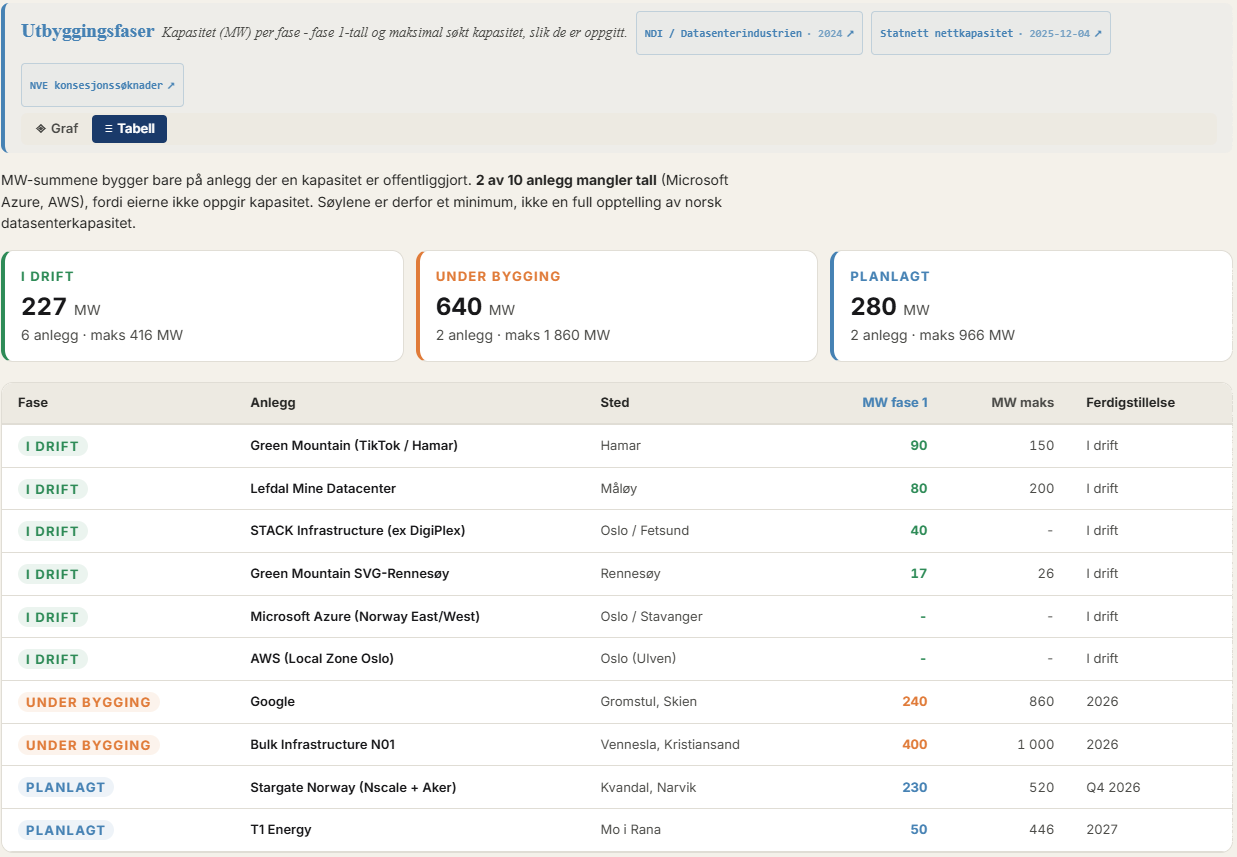Click the Måløy location cell
The height and width of the screenshot is (857, 1237).
click(618, 488)
